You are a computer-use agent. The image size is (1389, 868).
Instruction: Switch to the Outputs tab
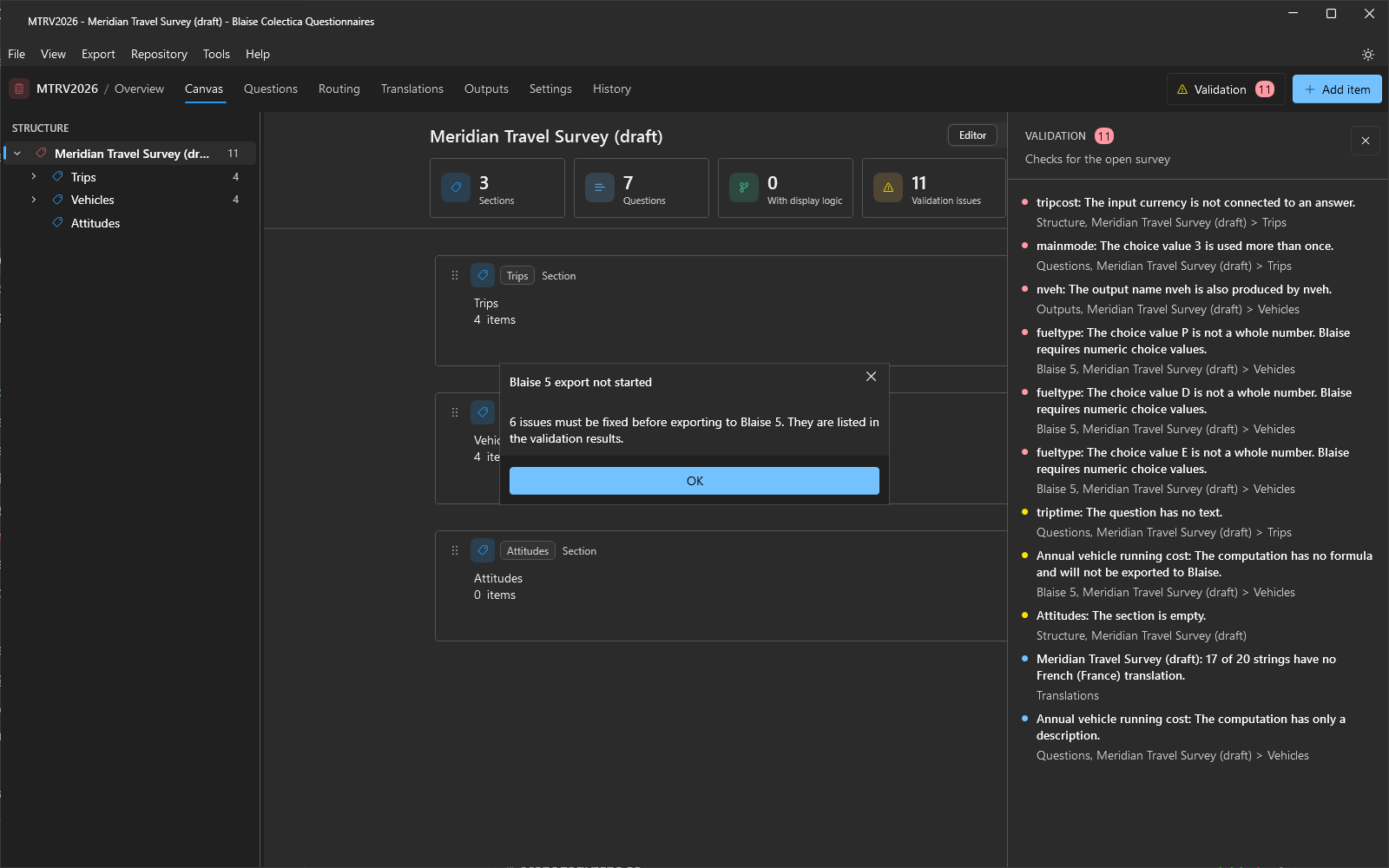coord(486,89)
